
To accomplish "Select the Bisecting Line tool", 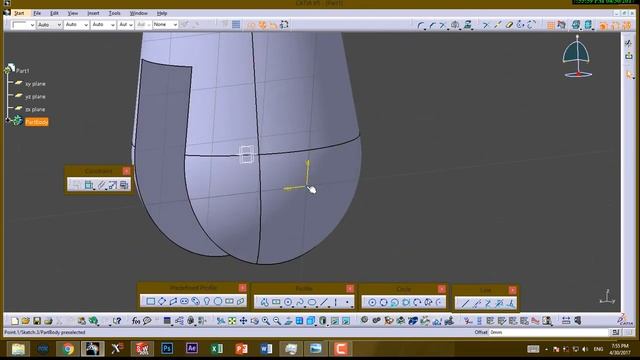I will [499, 303].
